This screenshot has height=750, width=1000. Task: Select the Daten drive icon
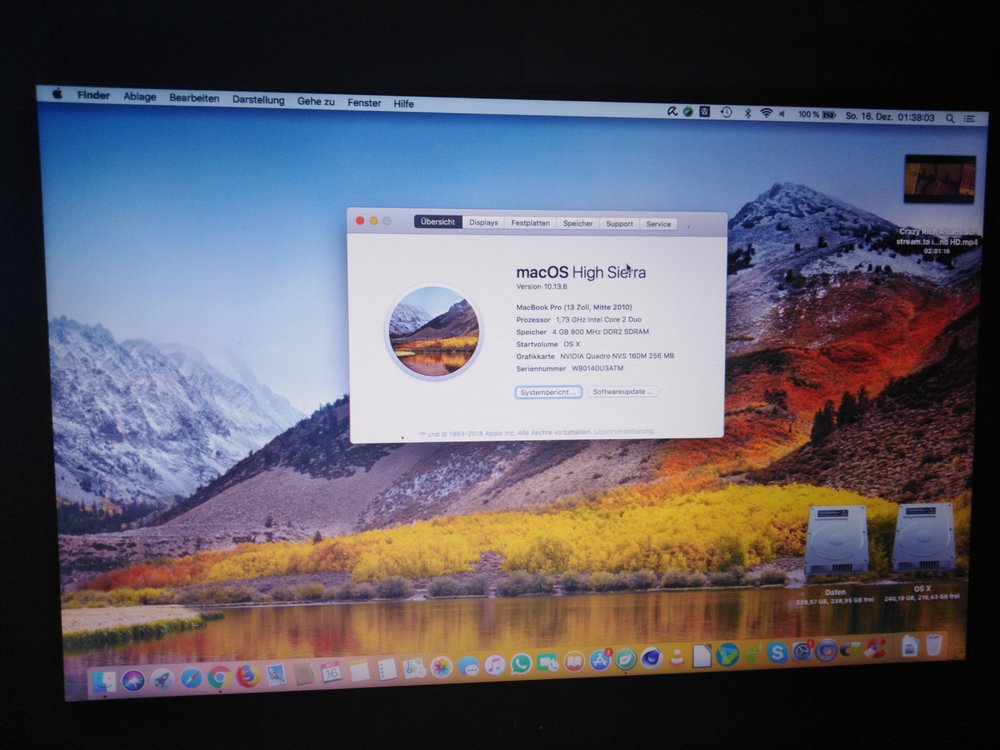(x=837, y=541)
